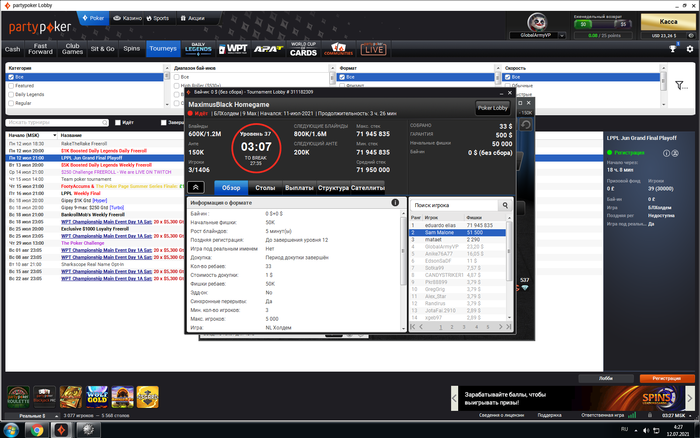The width and height of the screenshot is (700, 438).
Task: Open the partypoker LIVE icon
Action: point(373,49)
